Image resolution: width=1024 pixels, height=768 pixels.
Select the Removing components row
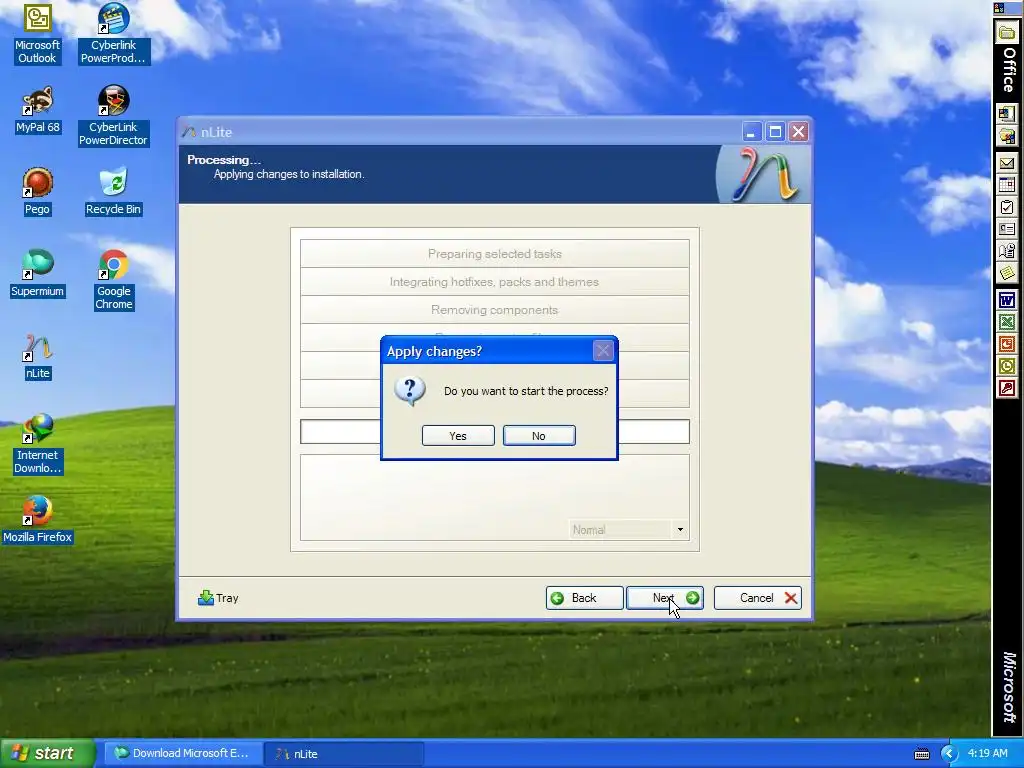(x=494, y=310)
